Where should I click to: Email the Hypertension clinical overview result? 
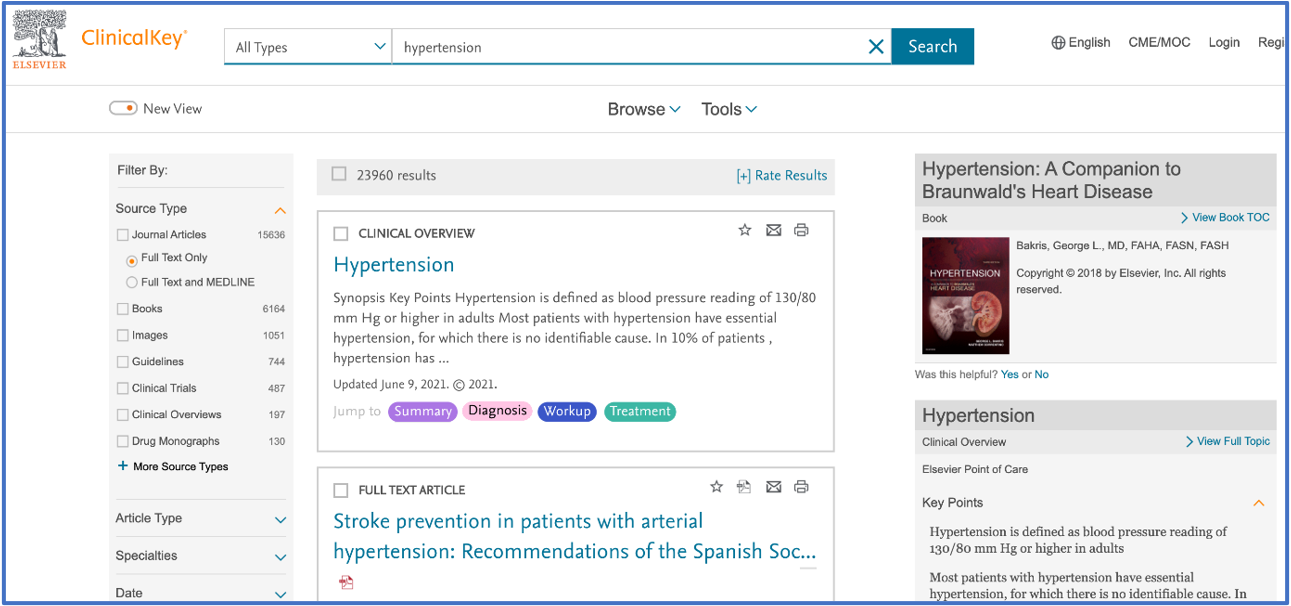pos(773,231)
